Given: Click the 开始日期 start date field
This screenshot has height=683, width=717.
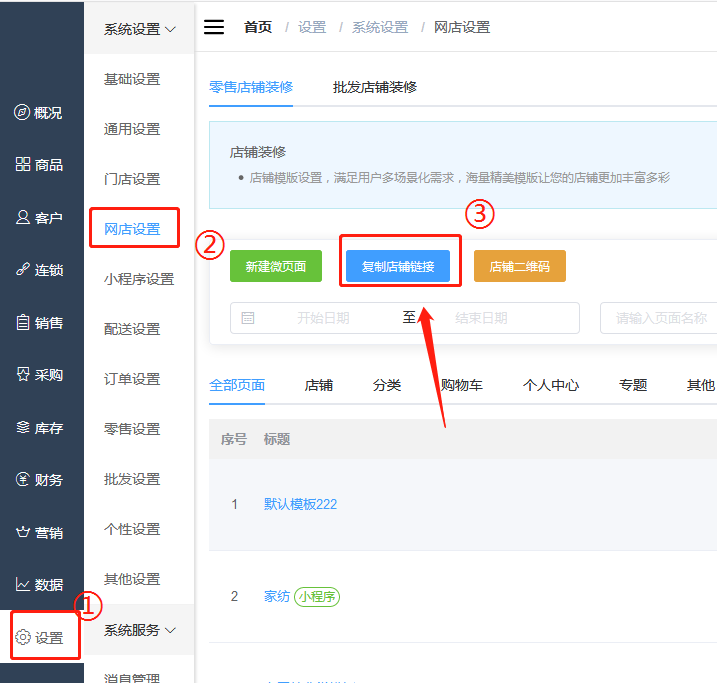Looking at the screenshot, I should pos(323,318).
